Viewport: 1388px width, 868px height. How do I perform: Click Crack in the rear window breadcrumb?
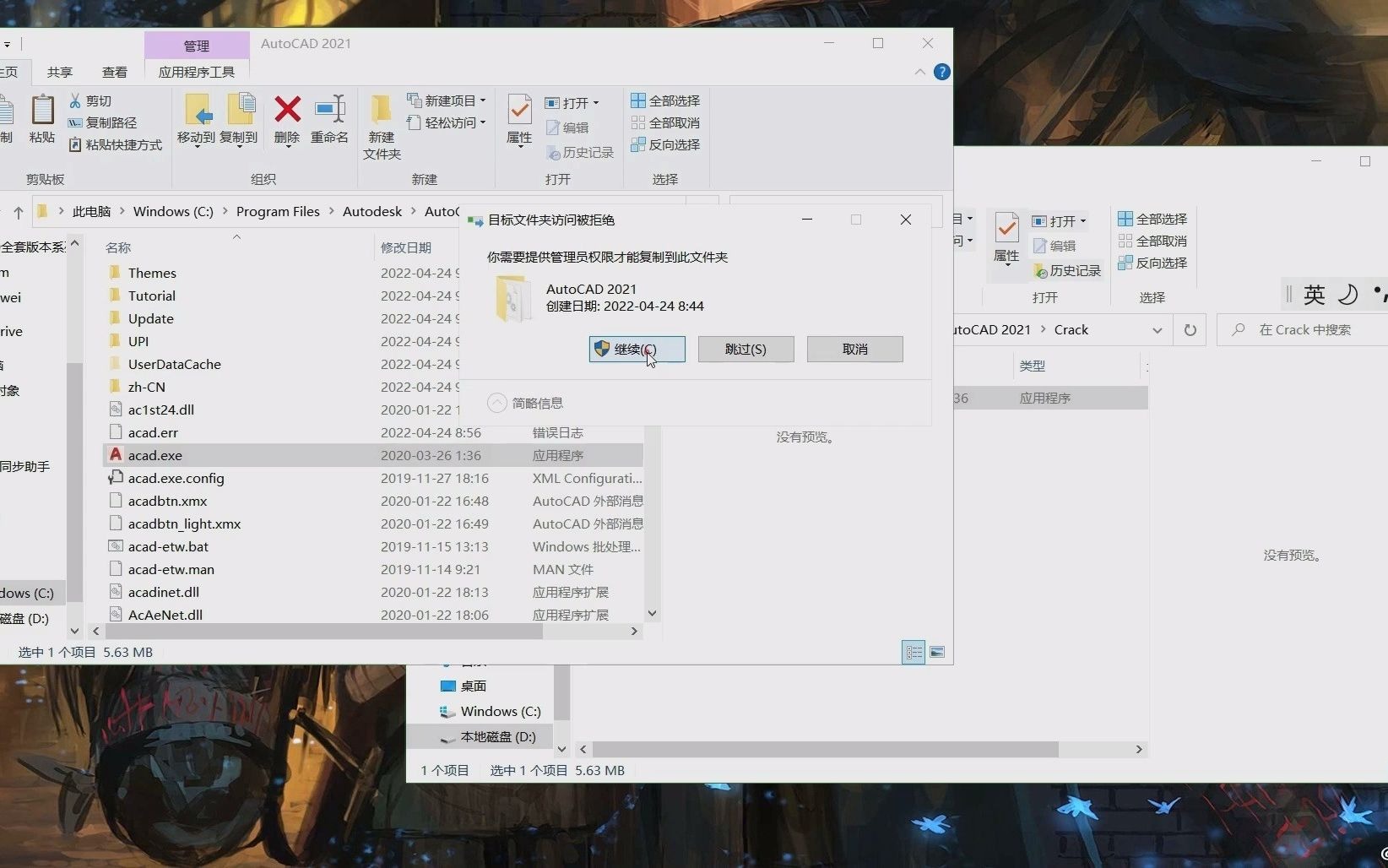pos(1071,330)
